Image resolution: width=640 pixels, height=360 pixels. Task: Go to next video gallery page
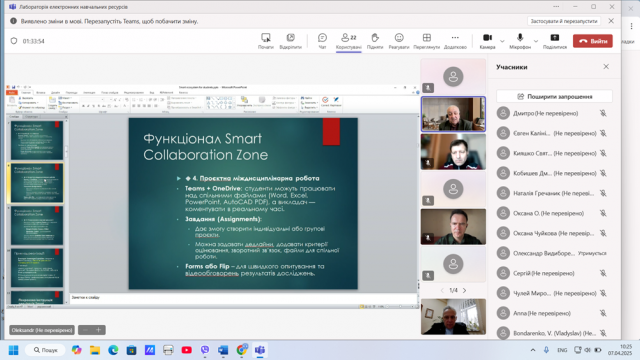pos(464,290)
